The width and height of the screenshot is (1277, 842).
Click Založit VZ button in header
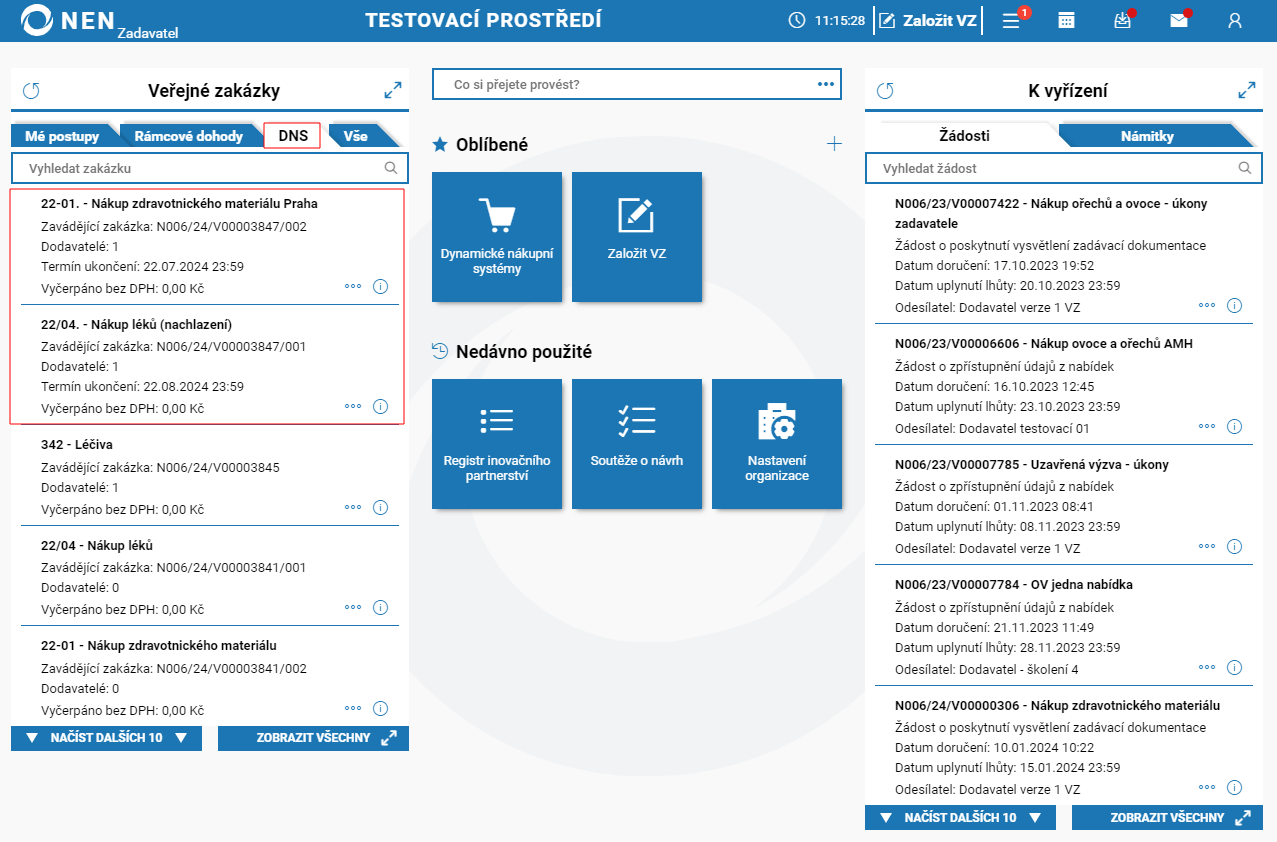click(x=928, y=20)
